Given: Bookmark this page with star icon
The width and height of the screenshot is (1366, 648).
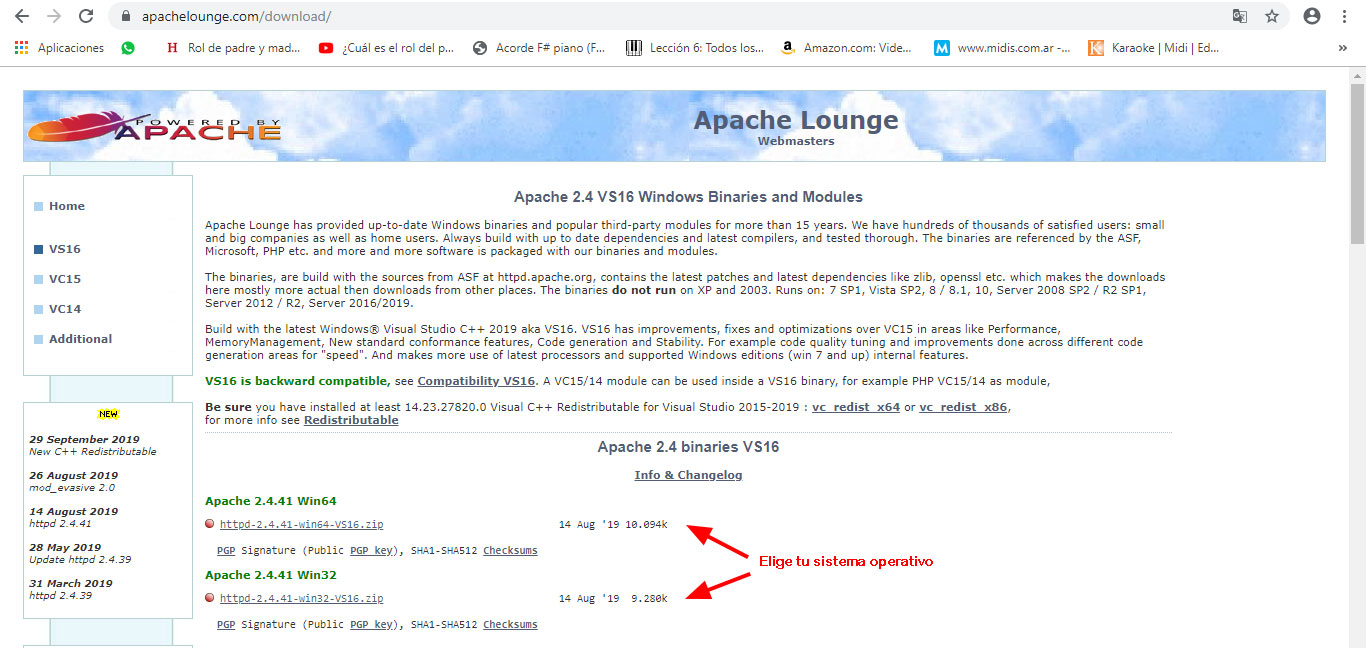Looking at the screenshot, I should pos(1272,17).
